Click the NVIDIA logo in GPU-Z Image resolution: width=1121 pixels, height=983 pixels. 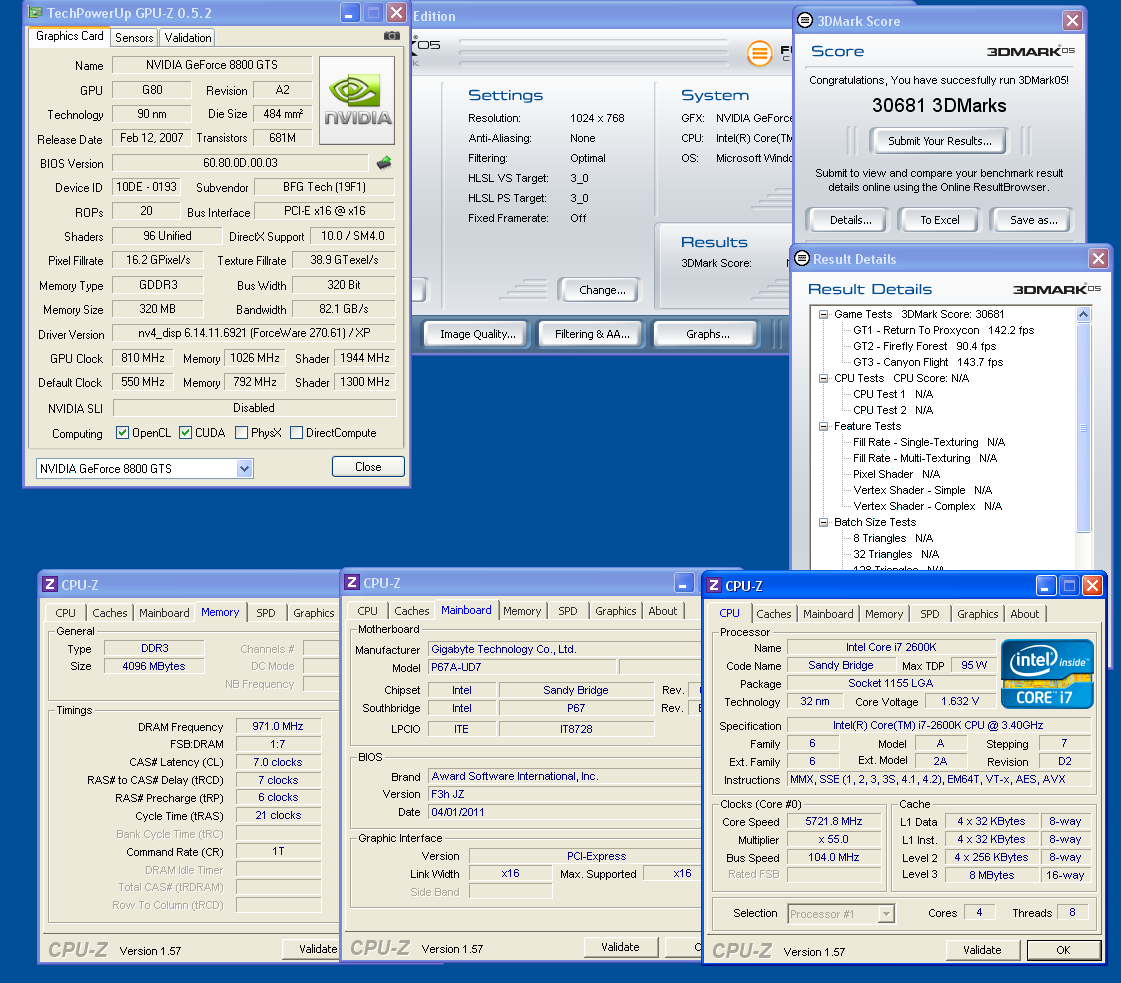pyautogui.click(x=357, y=100)
